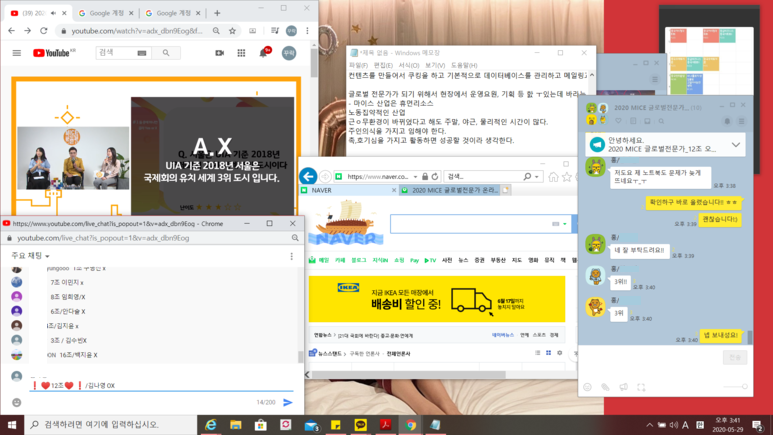This screenshot has width=773, height=435.
Task: Open KakaoTalk from taskbar
Action: [x=360, y=425]
